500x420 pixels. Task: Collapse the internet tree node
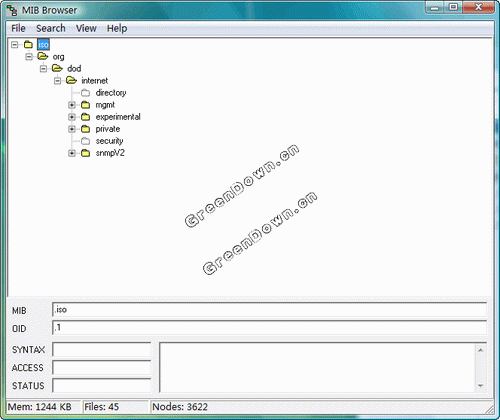point(57,81)
